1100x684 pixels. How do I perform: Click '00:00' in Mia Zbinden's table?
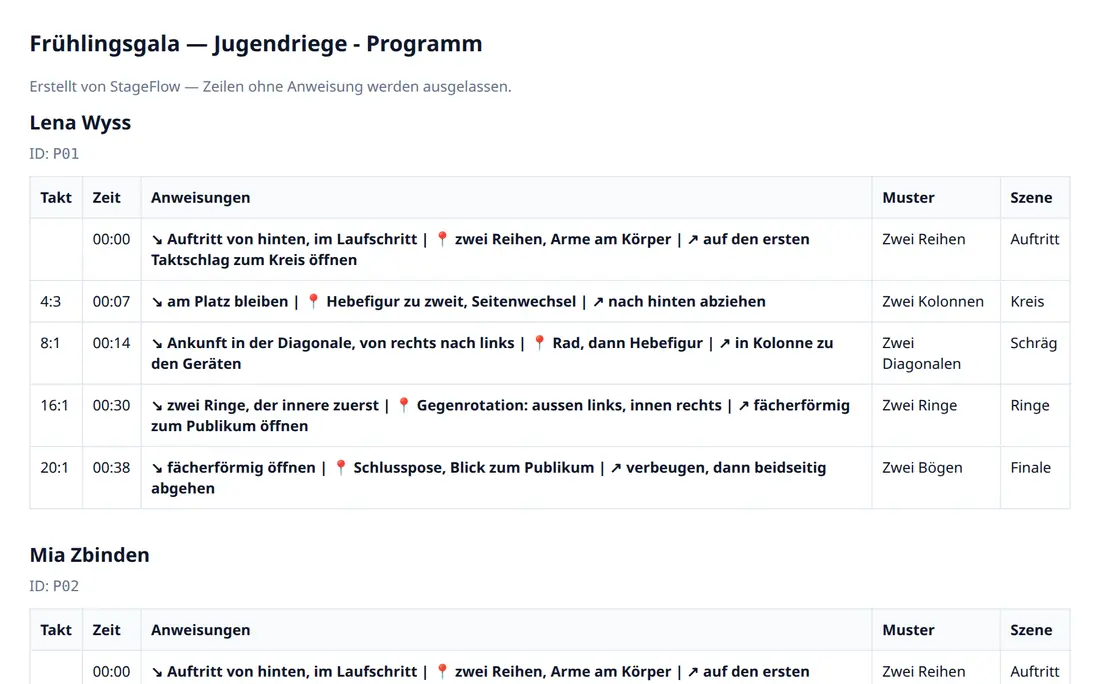112,671
